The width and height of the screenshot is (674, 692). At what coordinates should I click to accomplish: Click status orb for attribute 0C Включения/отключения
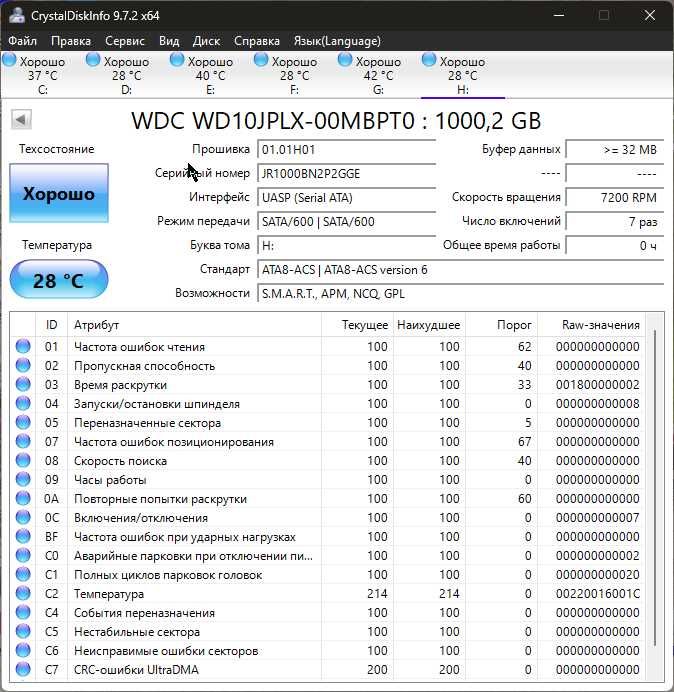(23, 517)
